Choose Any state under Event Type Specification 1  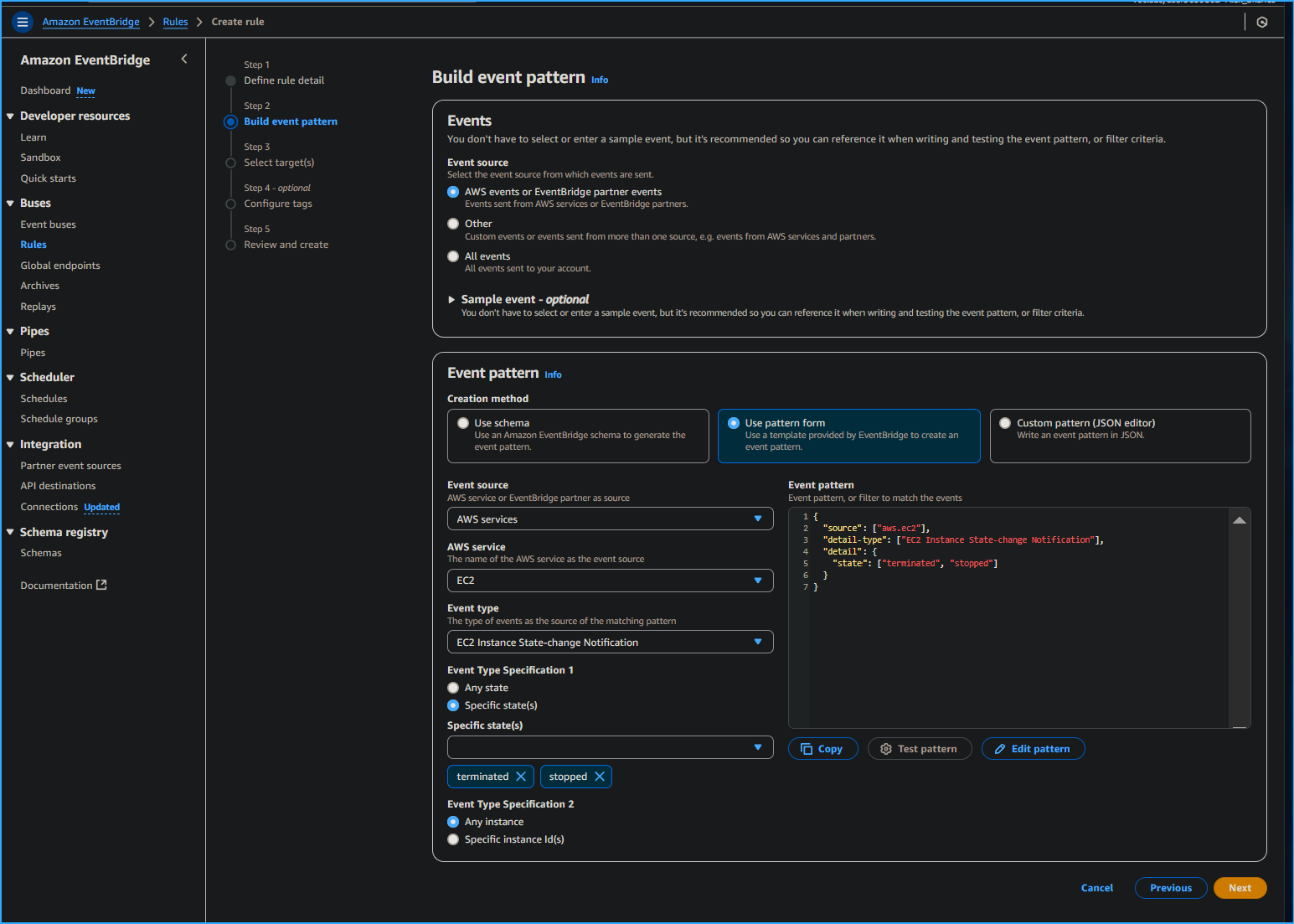tap(453, 687)
